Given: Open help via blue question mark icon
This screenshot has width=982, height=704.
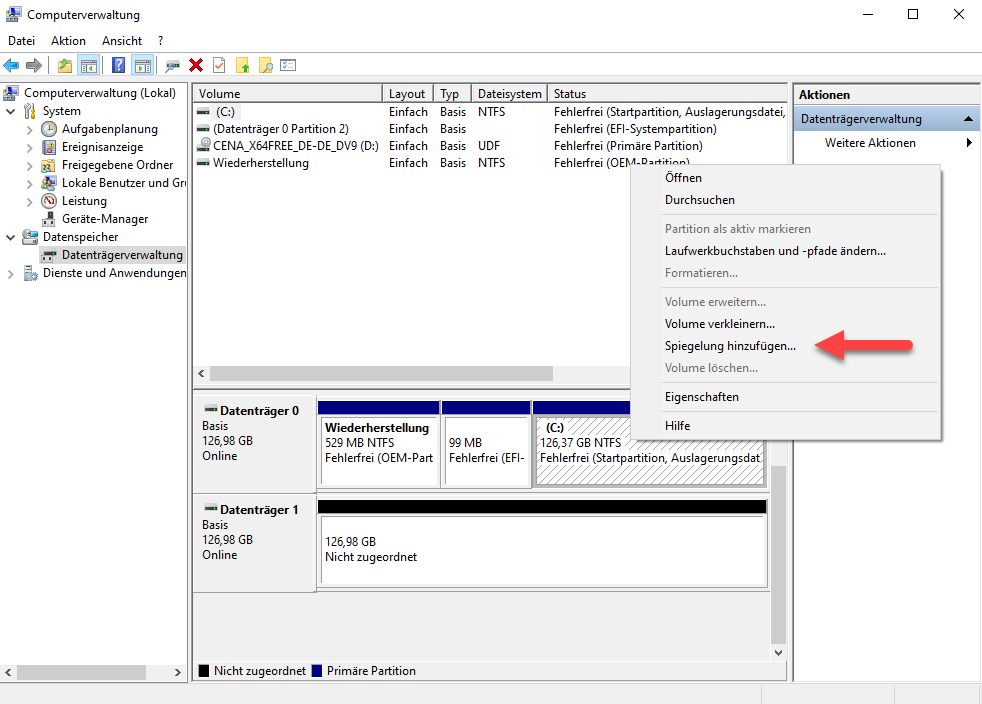Looking at the screenshot, I should pos(118,65).
